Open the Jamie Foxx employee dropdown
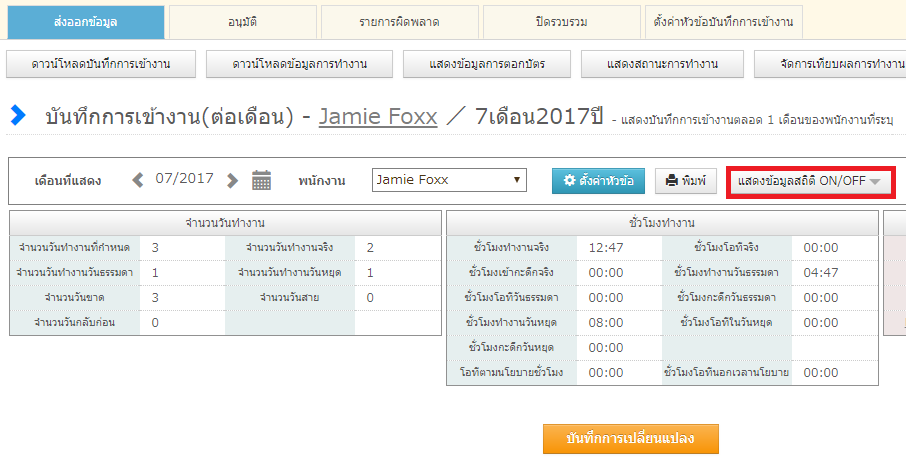The height and width of the screenshot is (473, 906). pyautogui.click(x=449, y=180)
